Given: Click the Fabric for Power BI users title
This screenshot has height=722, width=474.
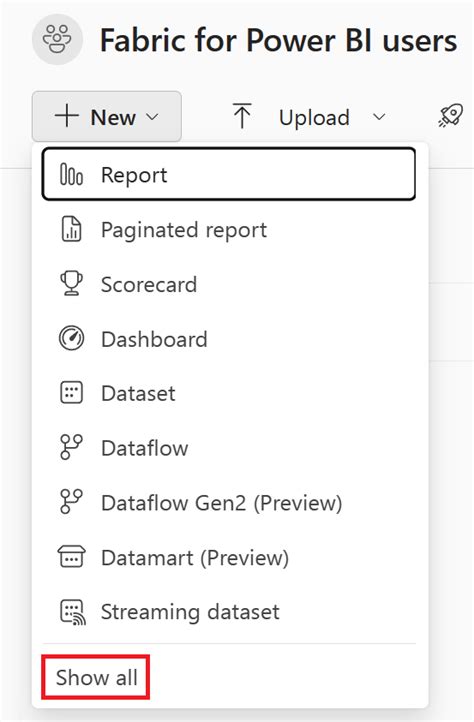Looking at the screenshot, I should click(279, 41).
